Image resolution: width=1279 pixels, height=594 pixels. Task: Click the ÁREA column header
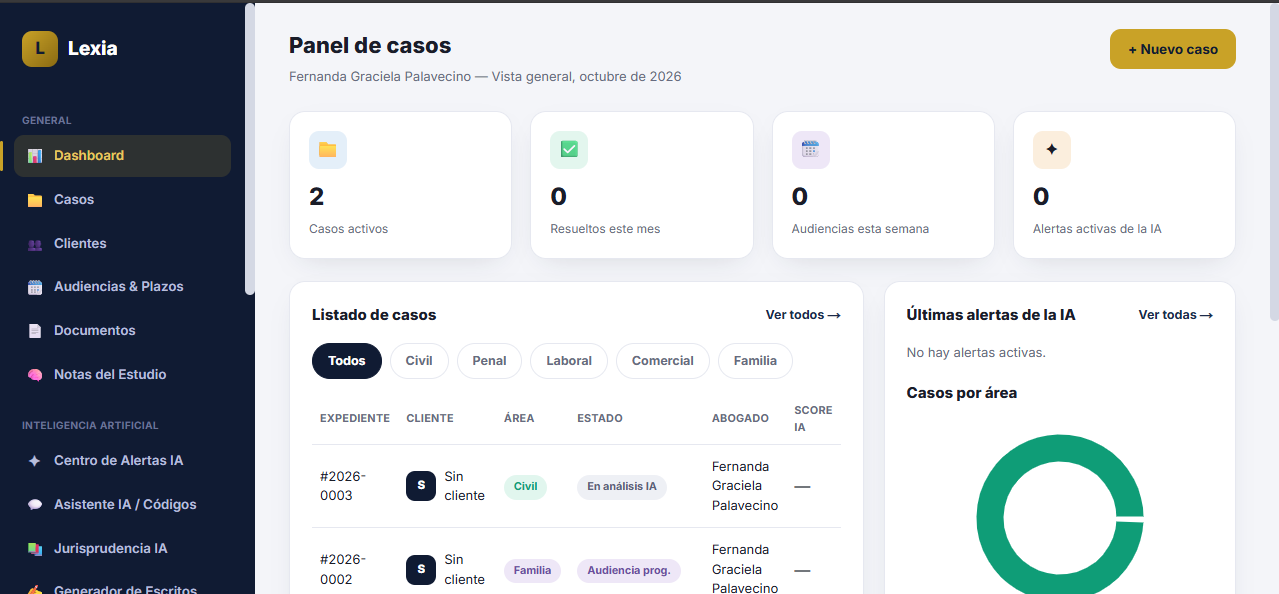pyautogui.click(x=519, y=419)
